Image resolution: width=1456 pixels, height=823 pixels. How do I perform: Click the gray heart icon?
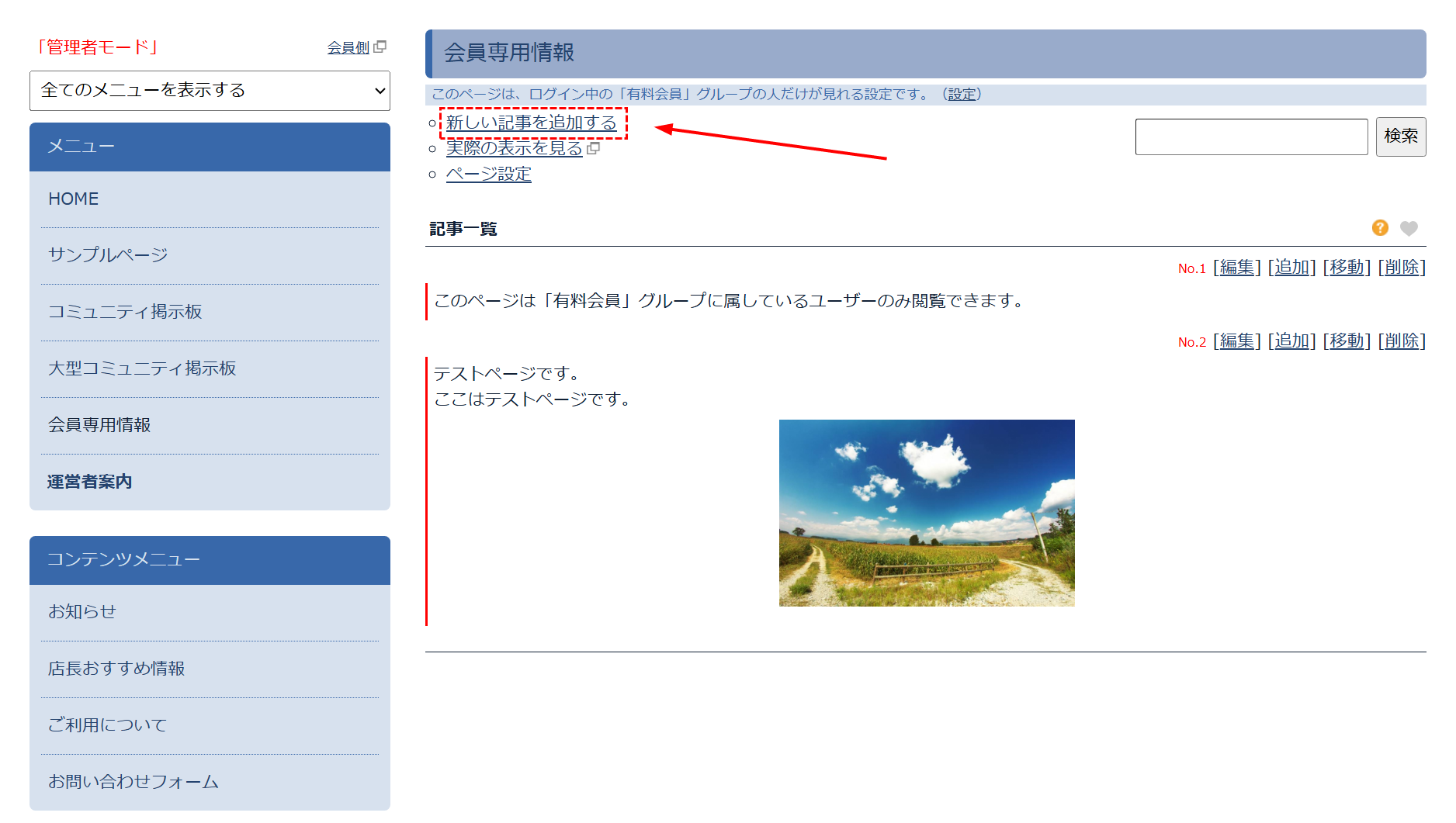(1409, 228)
